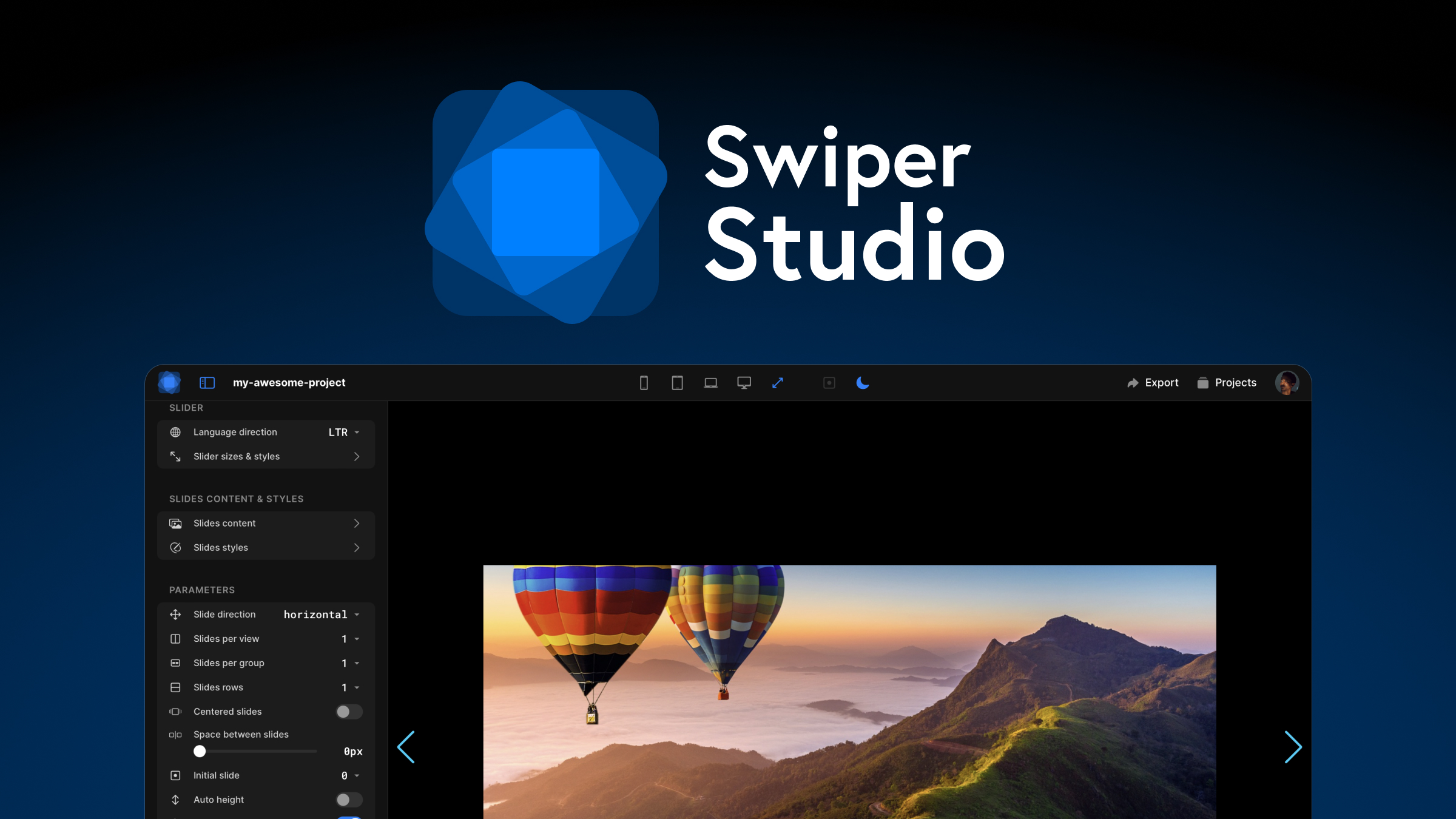1456x819 pixels.
Task: Click the Slides per group icon
Action: click(x=175, y=663)
